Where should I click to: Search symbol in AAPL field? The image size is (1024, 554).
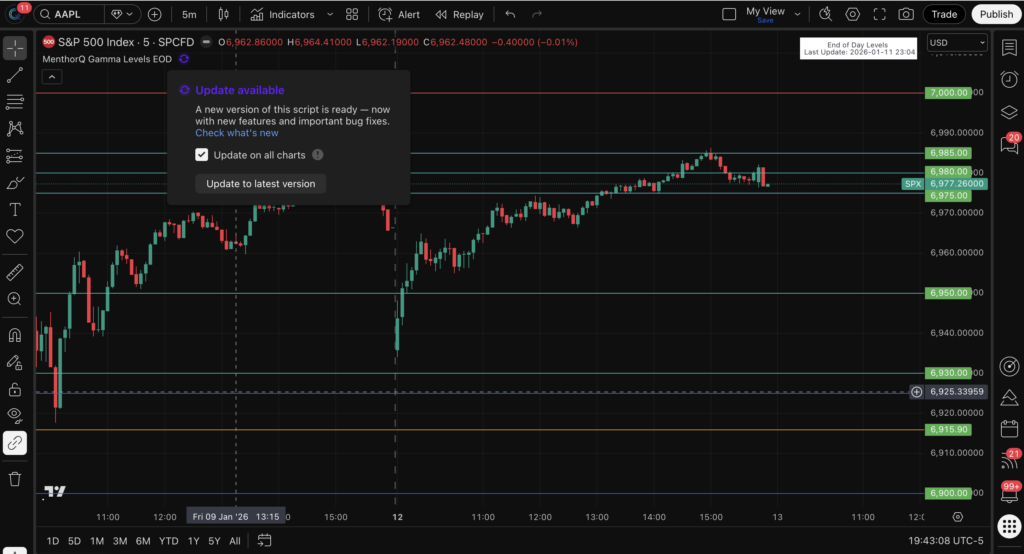[x=69, y=14]
